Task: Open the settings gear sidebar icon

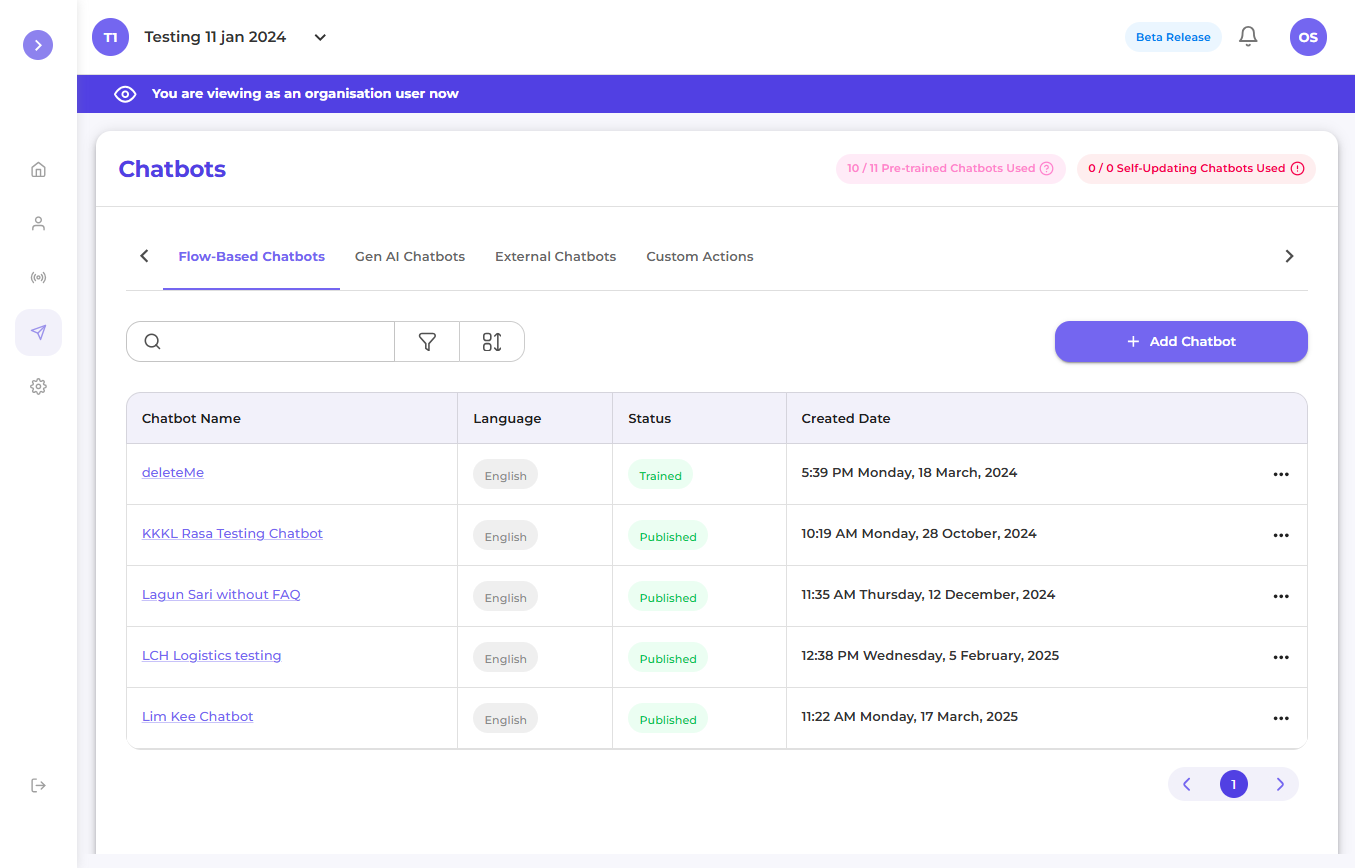Action: tap(38, 386)
